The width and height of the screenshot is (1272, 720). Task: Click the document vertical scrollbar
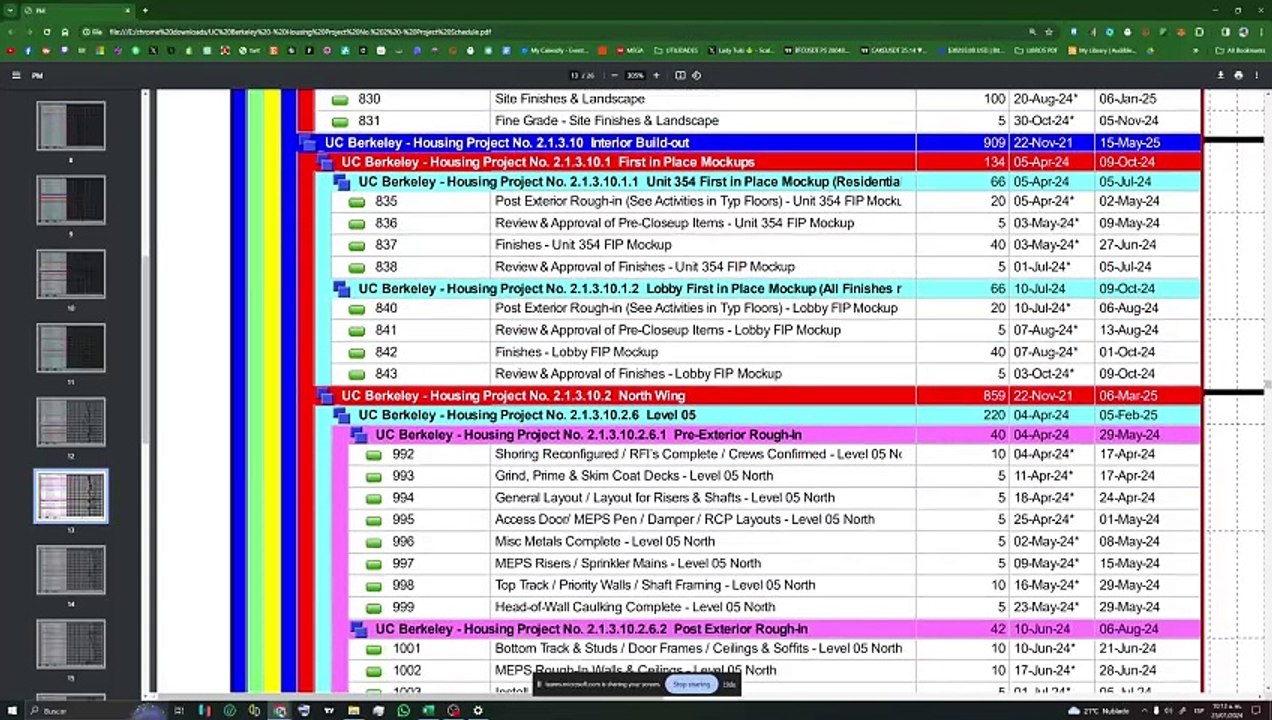[1267, 385]
